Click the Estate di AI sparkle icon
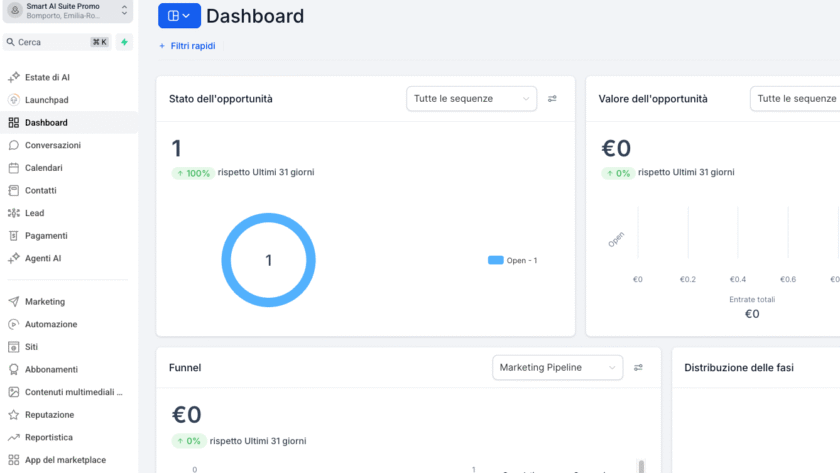This screenshot has width=840, height=473. point(14,77)
